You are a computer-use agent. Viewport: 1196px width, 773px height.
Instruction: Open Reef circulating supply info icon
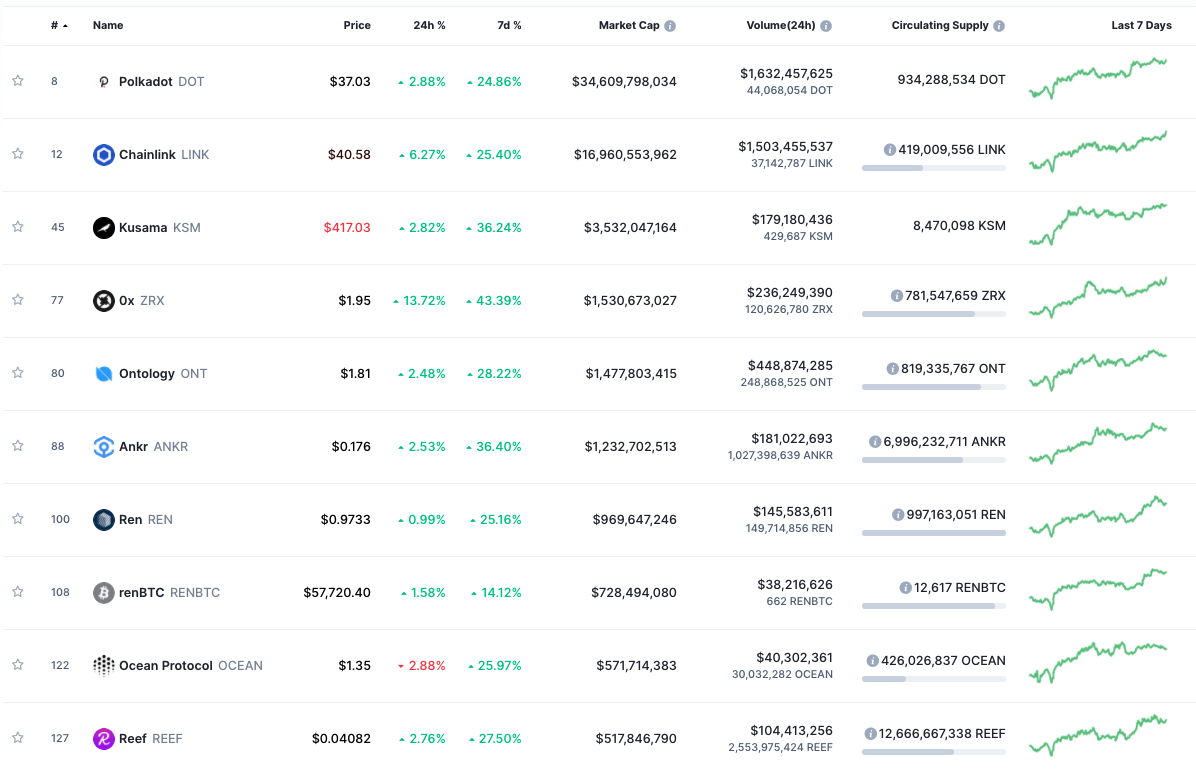[x=870, y=733]
